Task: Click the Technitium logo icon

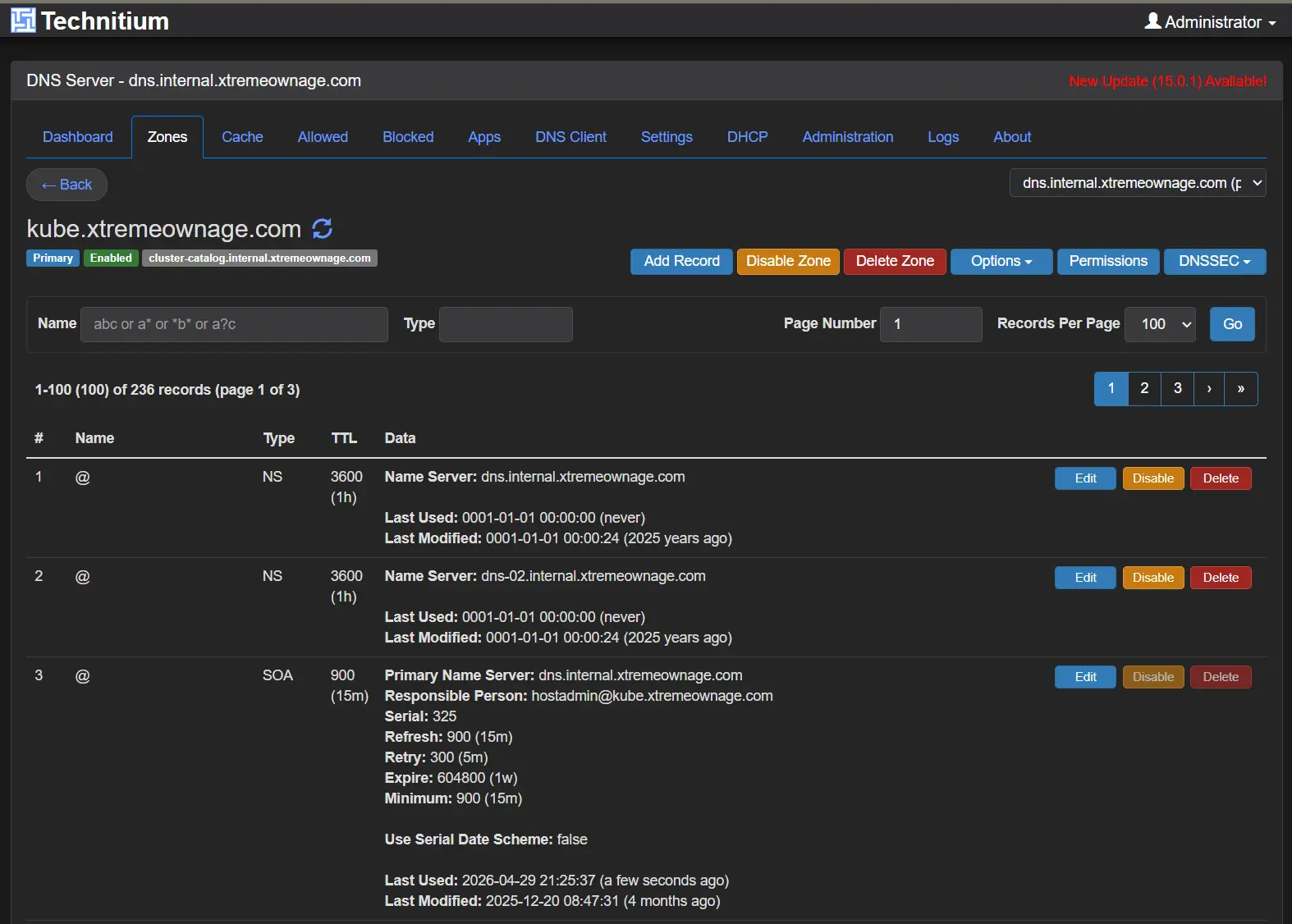Action: [23, 21]
